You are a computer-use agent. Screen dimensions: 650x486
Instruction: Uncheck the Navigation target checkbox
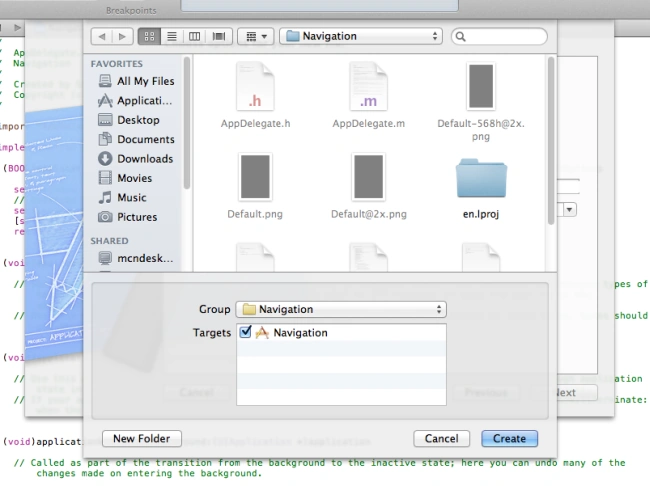pyautogui.click(x=245, y=332)
